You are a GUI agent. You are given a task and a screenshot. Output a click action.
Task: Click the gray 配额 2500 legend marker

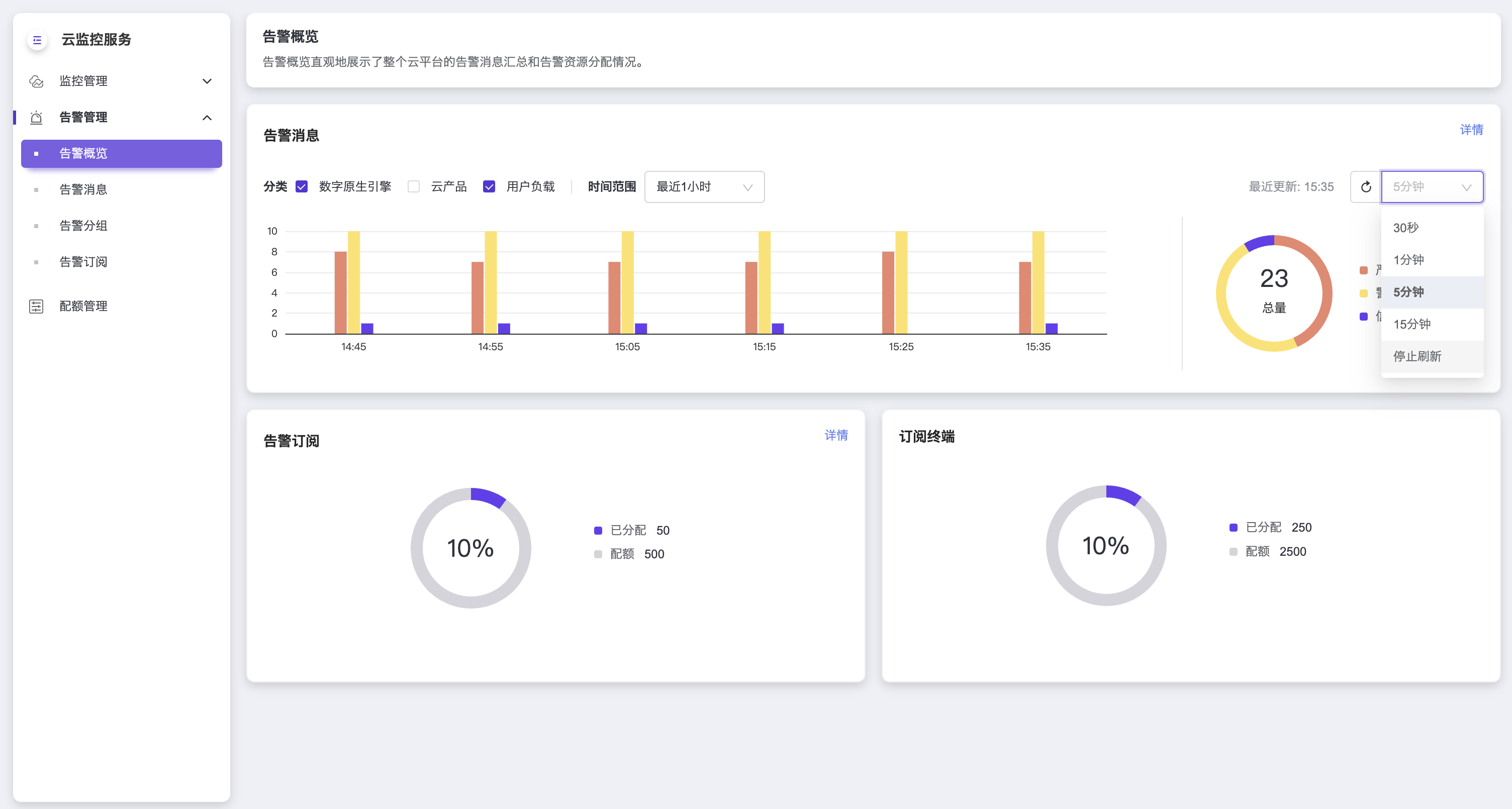point(1233,551)
